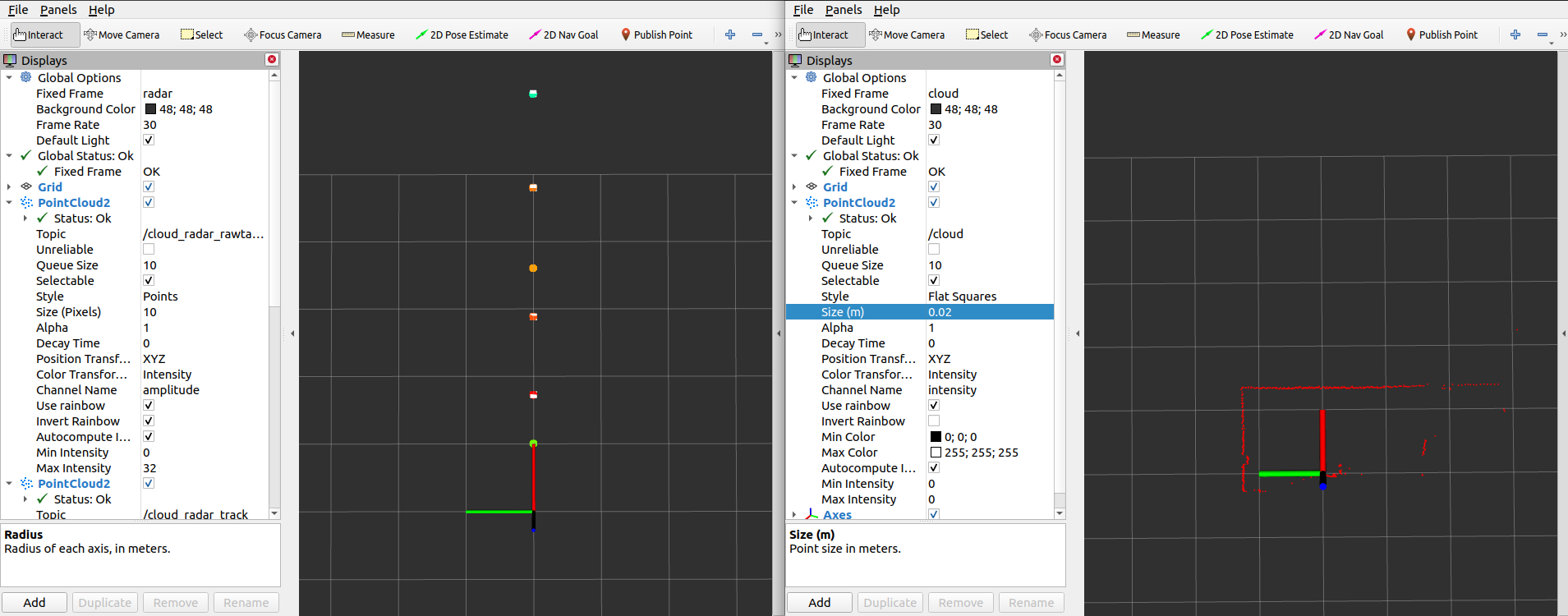Viewport: 1568px width, 616px height.
Task: Collapse Global Options in right Displays panel
Action: 794,78
